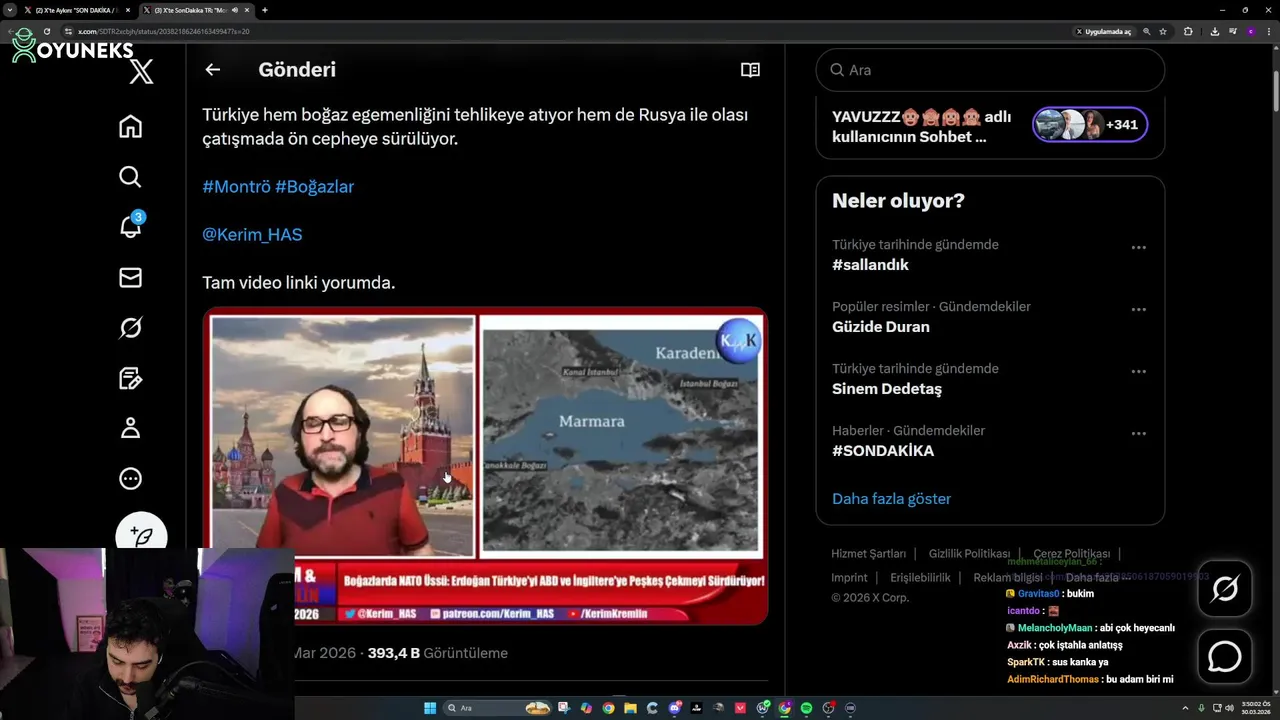
Task: Open Erişilebilirlik footer link
Action: point(920,577)
